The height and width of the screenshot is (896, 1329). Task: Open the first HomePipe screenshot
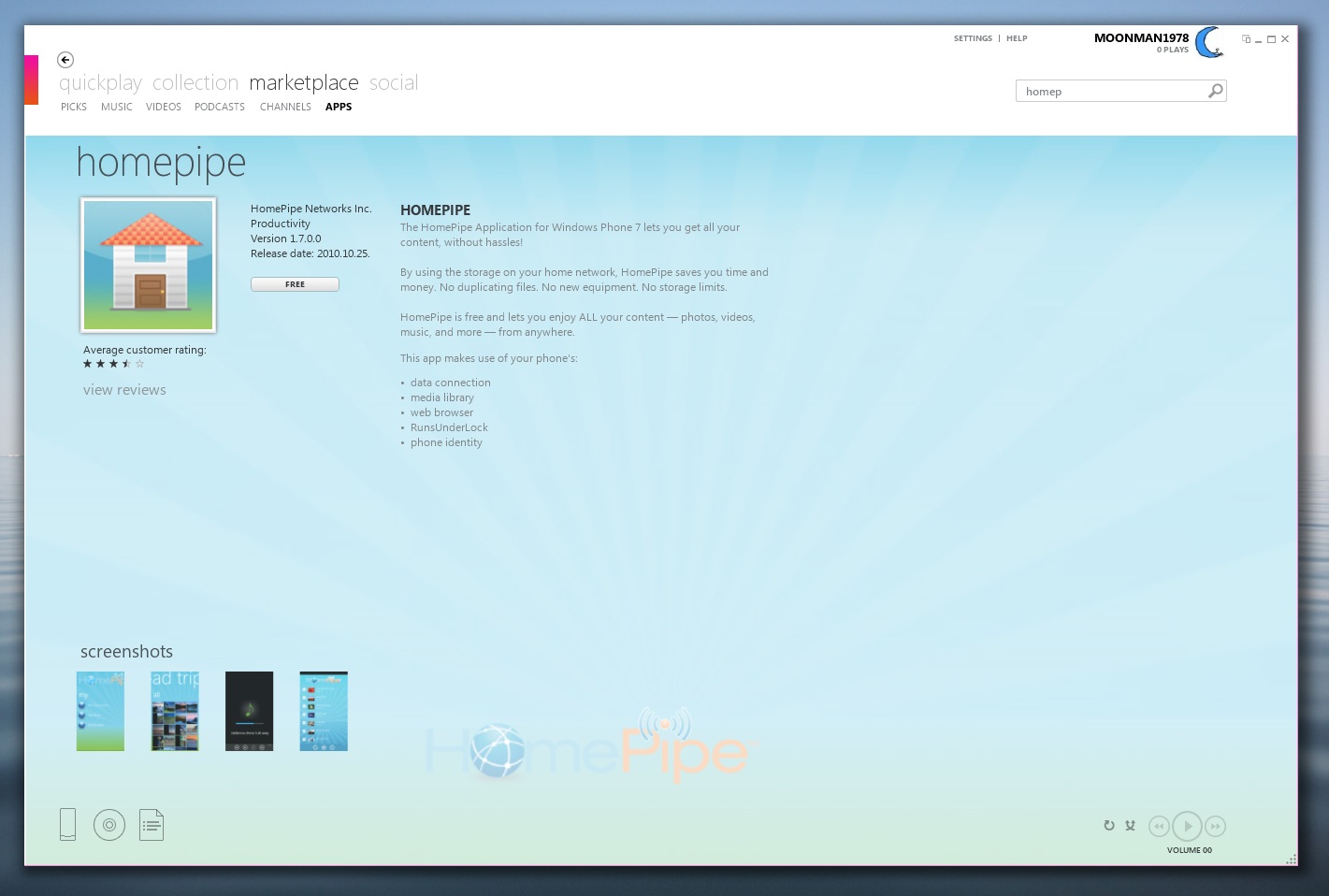coord(100,711)
